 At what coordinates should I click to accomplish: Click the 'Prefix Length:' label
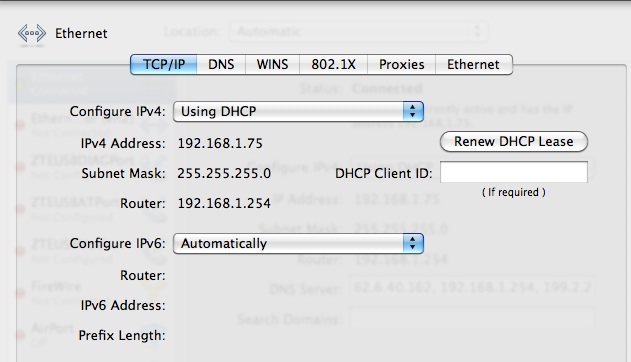click(x=122, y=335)
